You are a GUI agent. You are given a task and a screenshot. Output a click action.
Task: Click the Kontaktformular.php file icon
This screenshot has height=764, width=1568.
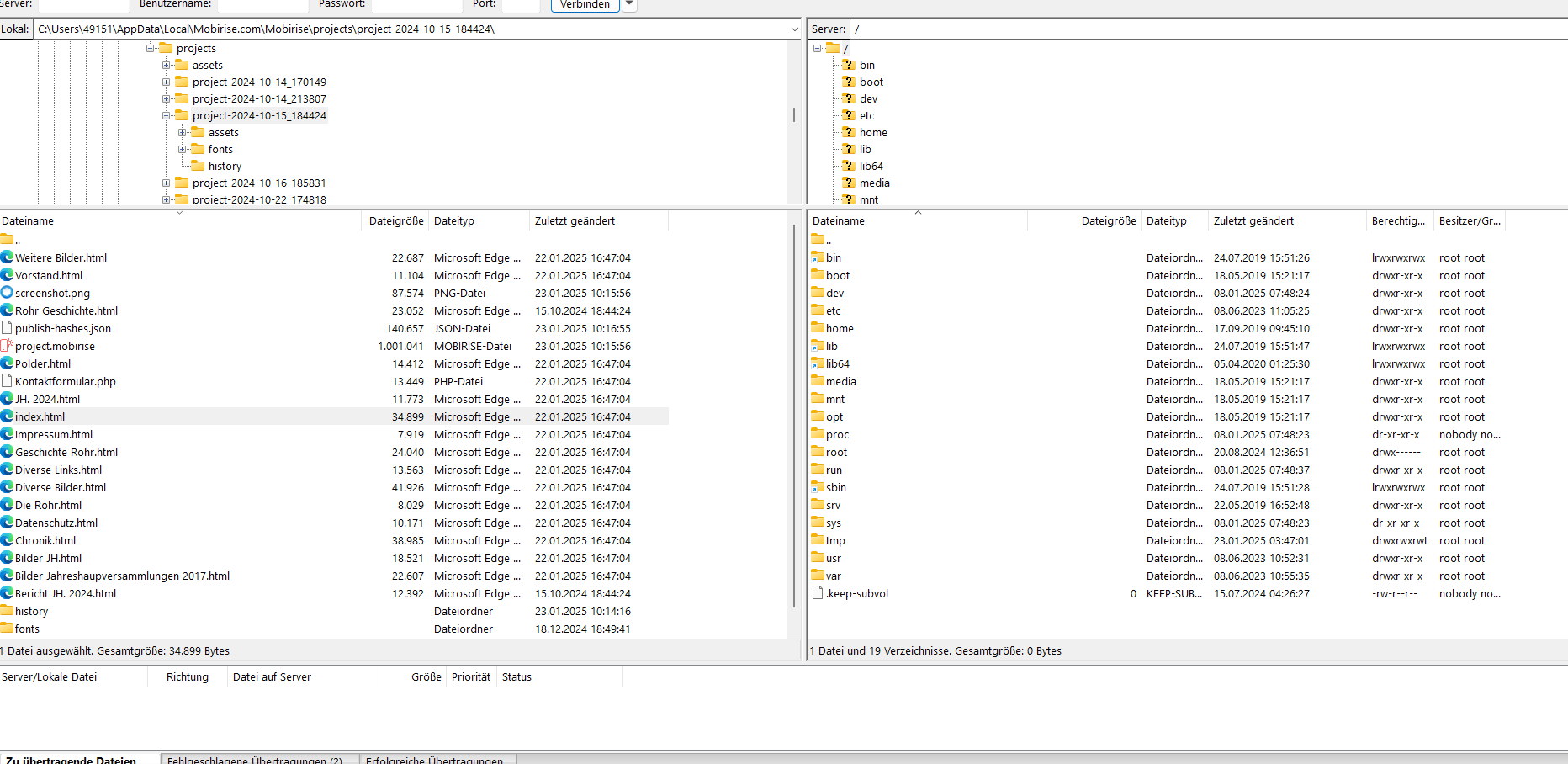point(8,381)
